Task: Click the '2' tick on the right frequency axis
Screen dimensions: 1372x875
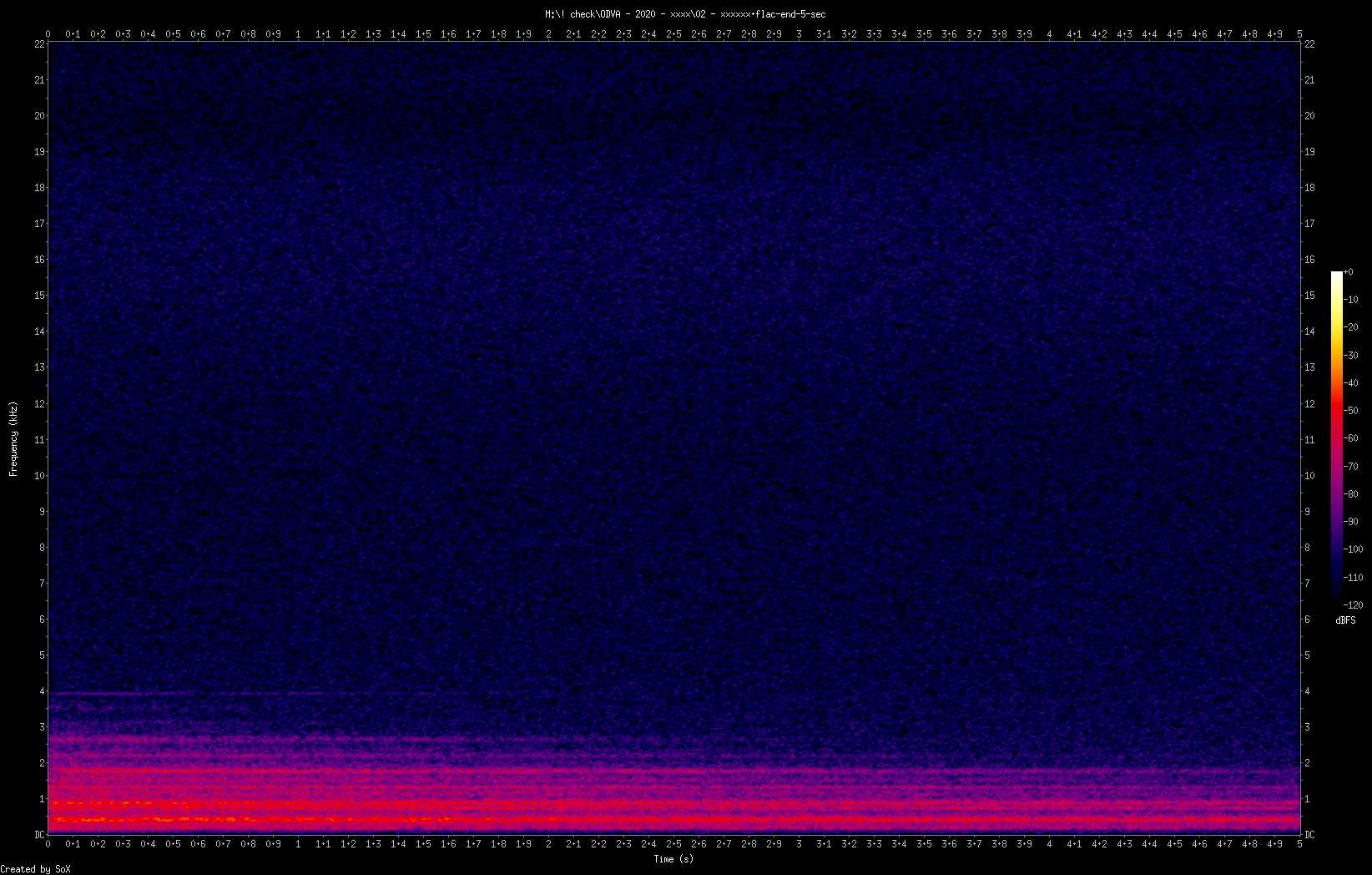Action: [x=1308, y=763]
